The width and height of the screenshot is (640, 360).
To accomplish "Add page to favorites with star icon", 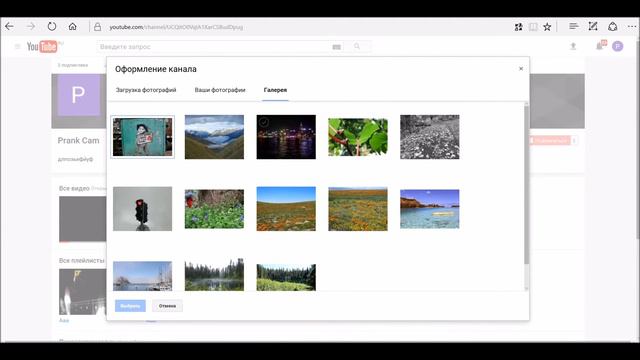I will click(x=547, y=27).
